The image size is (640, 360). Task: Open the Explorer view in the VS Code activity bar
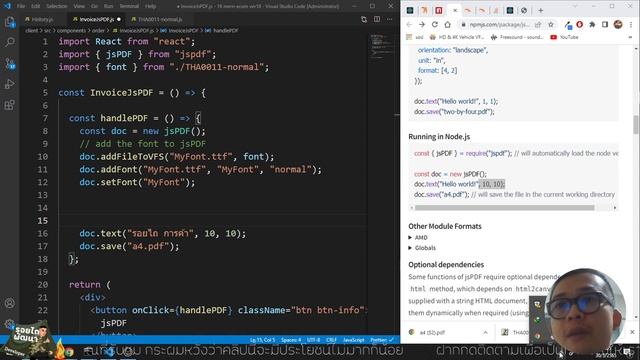coord(9,22)
